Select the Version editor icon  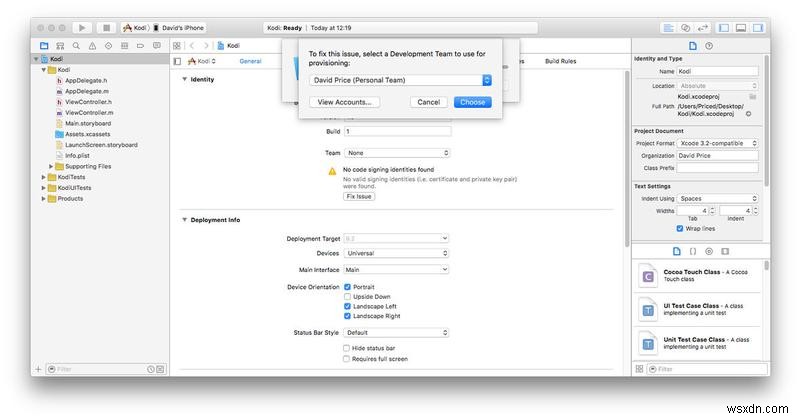pos(703,28)
